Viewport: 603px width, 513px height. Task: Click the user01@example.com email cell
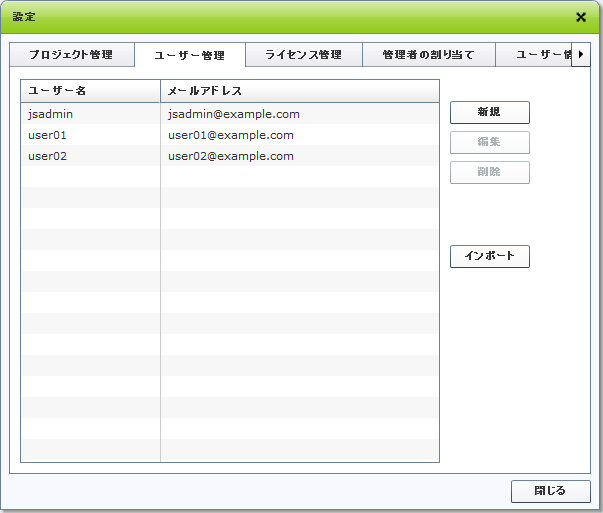[x=300, y=135]
